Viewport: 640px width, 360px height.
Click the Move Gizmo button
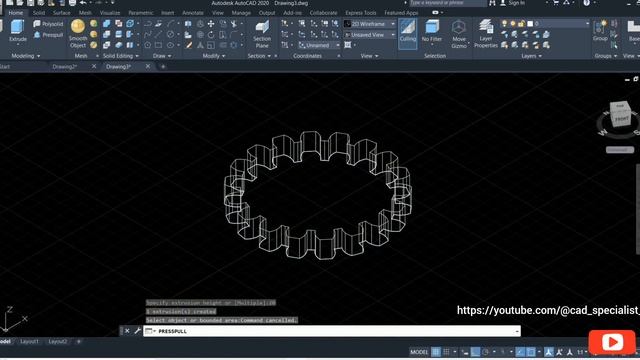(x=459, y=34)
